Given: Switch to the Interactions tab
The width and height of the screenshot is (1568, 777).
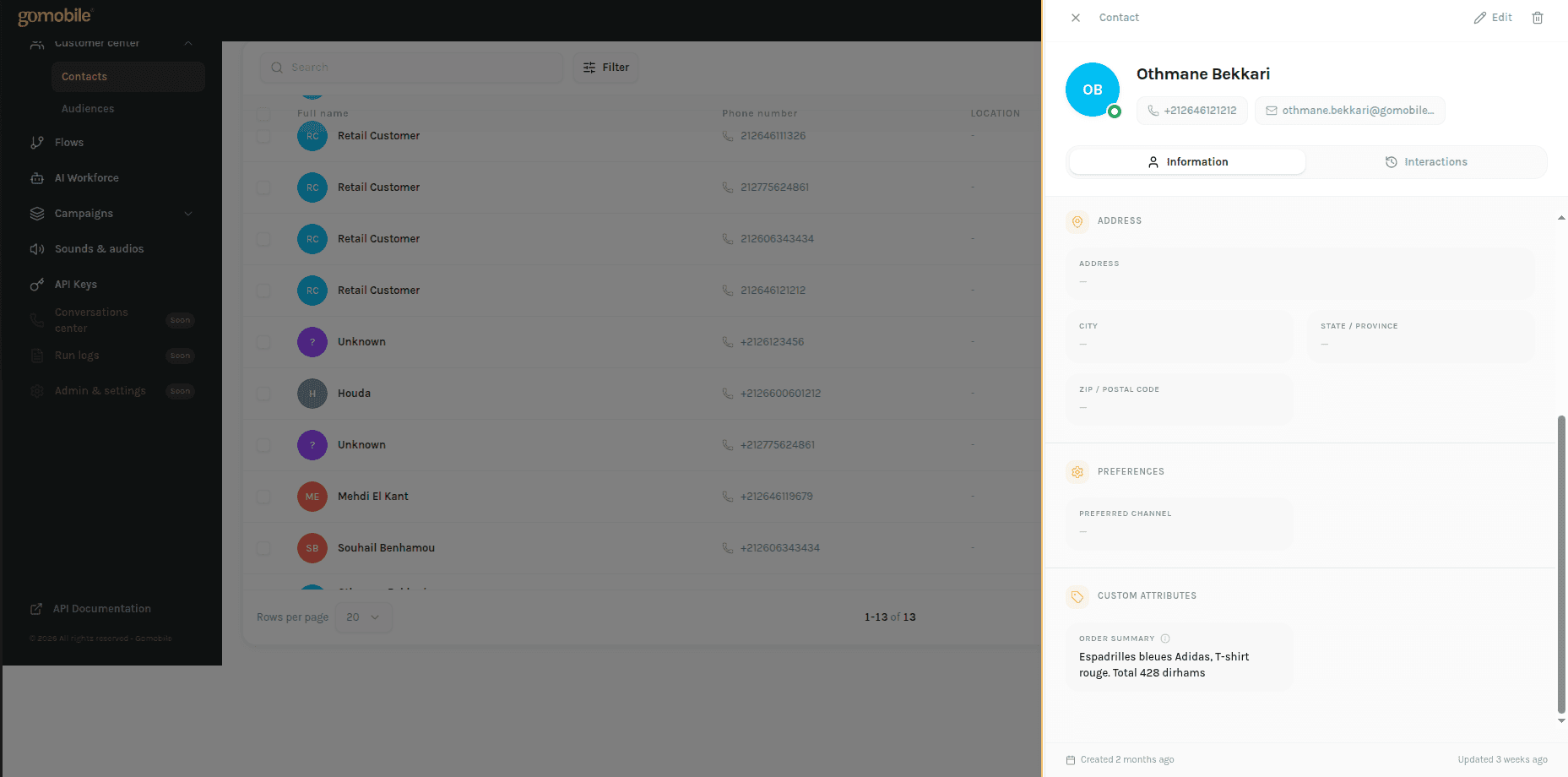Looking at the screenshot, I should tap(1427, 161).
